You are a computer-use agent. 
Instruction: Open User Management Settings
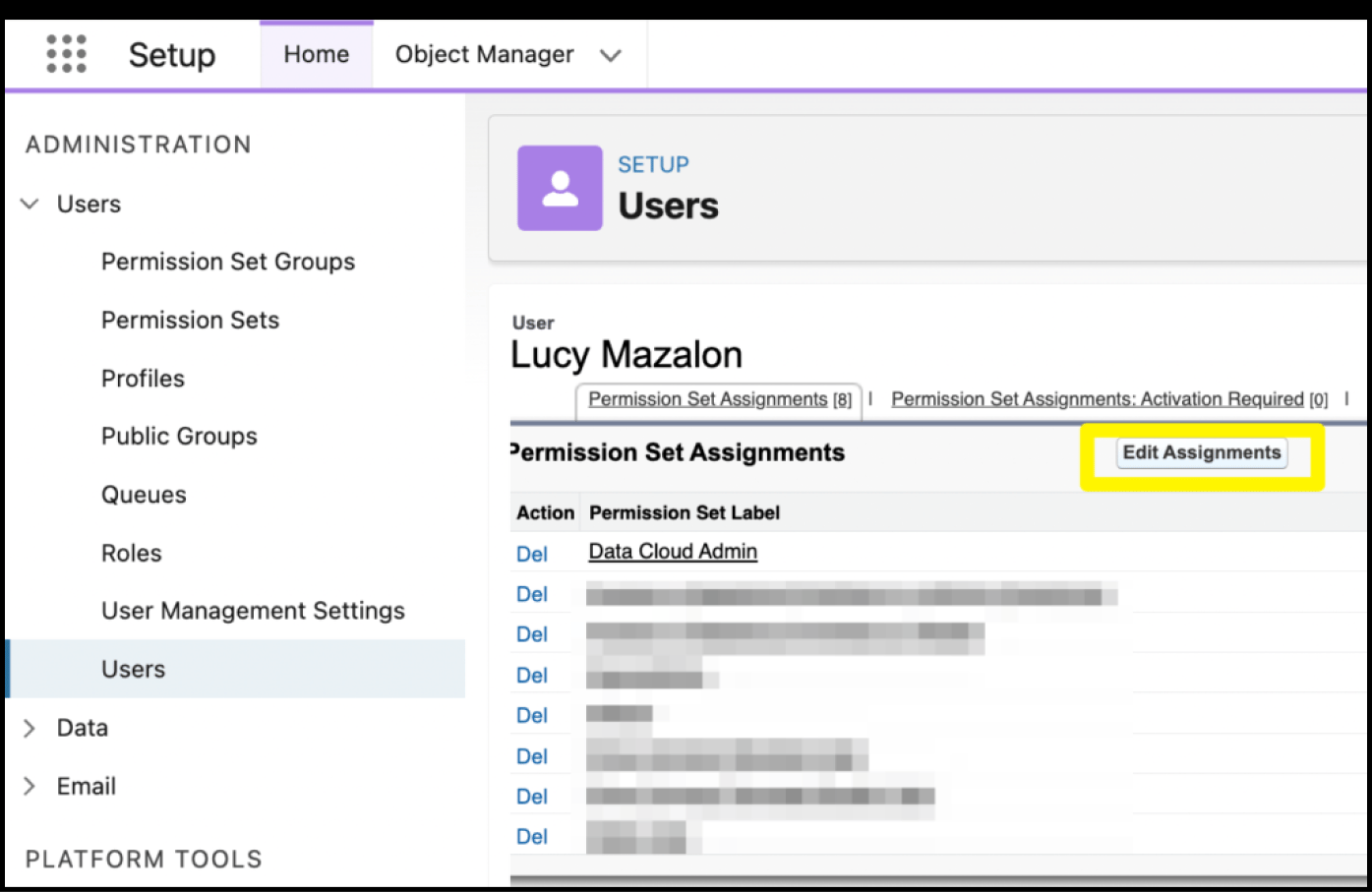click(x=253, y=611)
